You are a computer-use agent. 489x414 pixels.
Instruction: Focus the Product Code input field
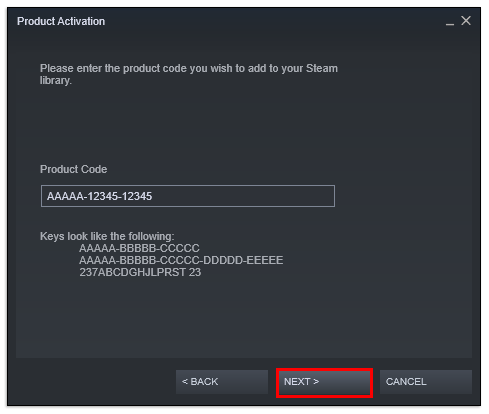188,196
